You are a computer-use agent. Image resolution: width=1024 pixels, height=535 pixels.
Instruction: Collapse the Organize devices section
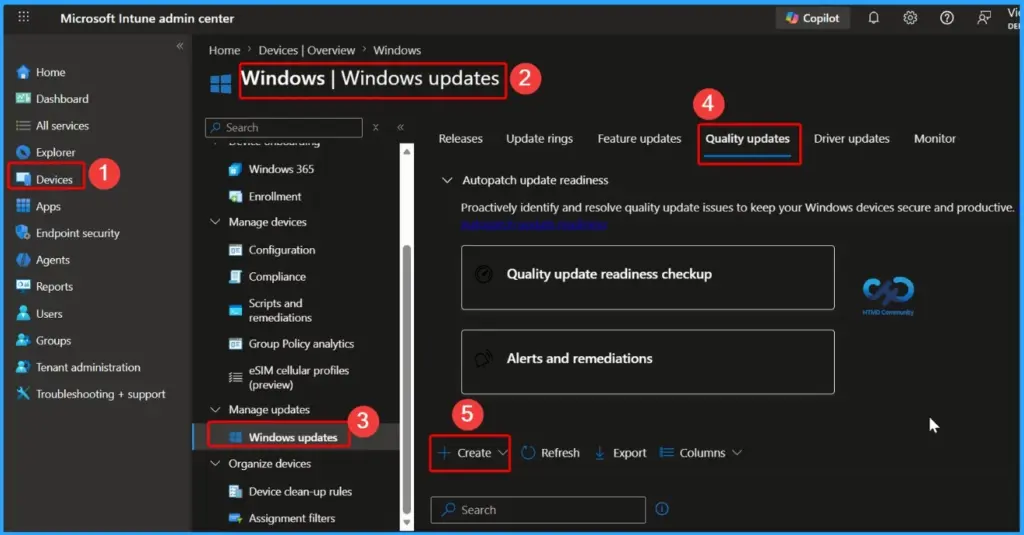click(x=215, y=464)
